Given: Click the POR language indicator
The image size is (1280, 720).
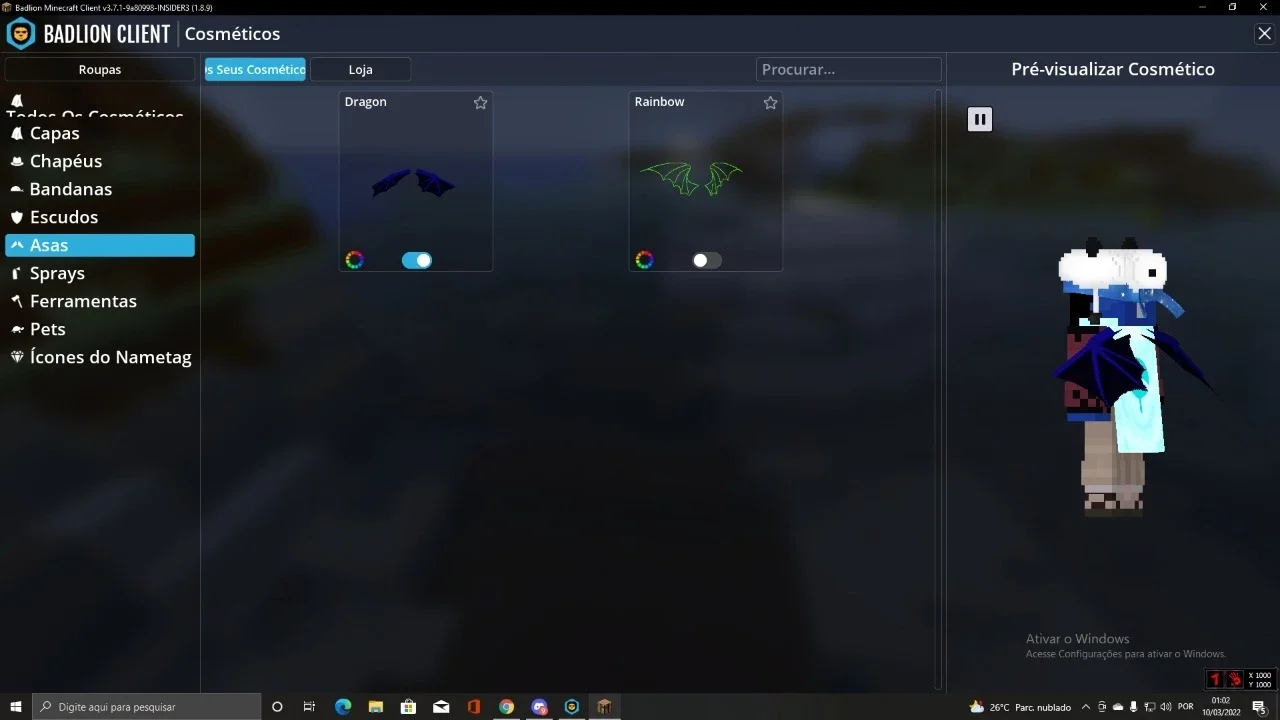Looking at the screenshot, I should (1186, 707).
